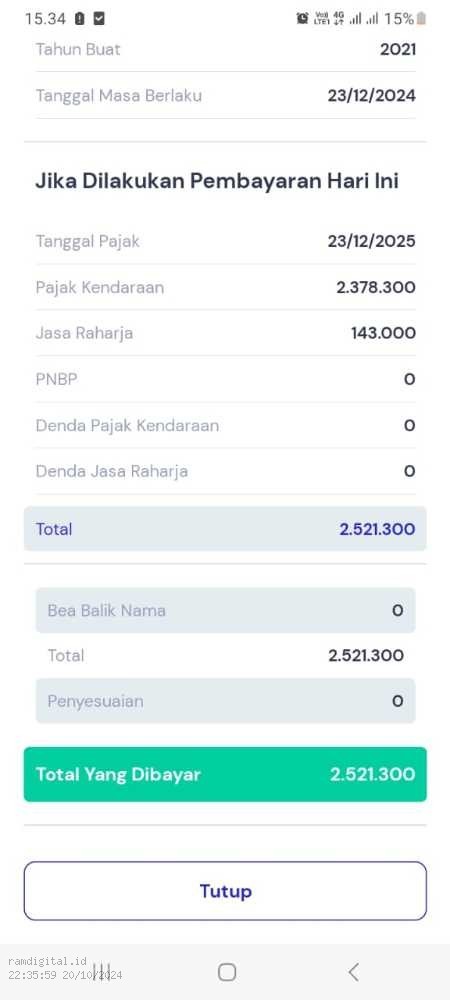Tap the Denda Pajak Kendaraan row

pos(225,425)
